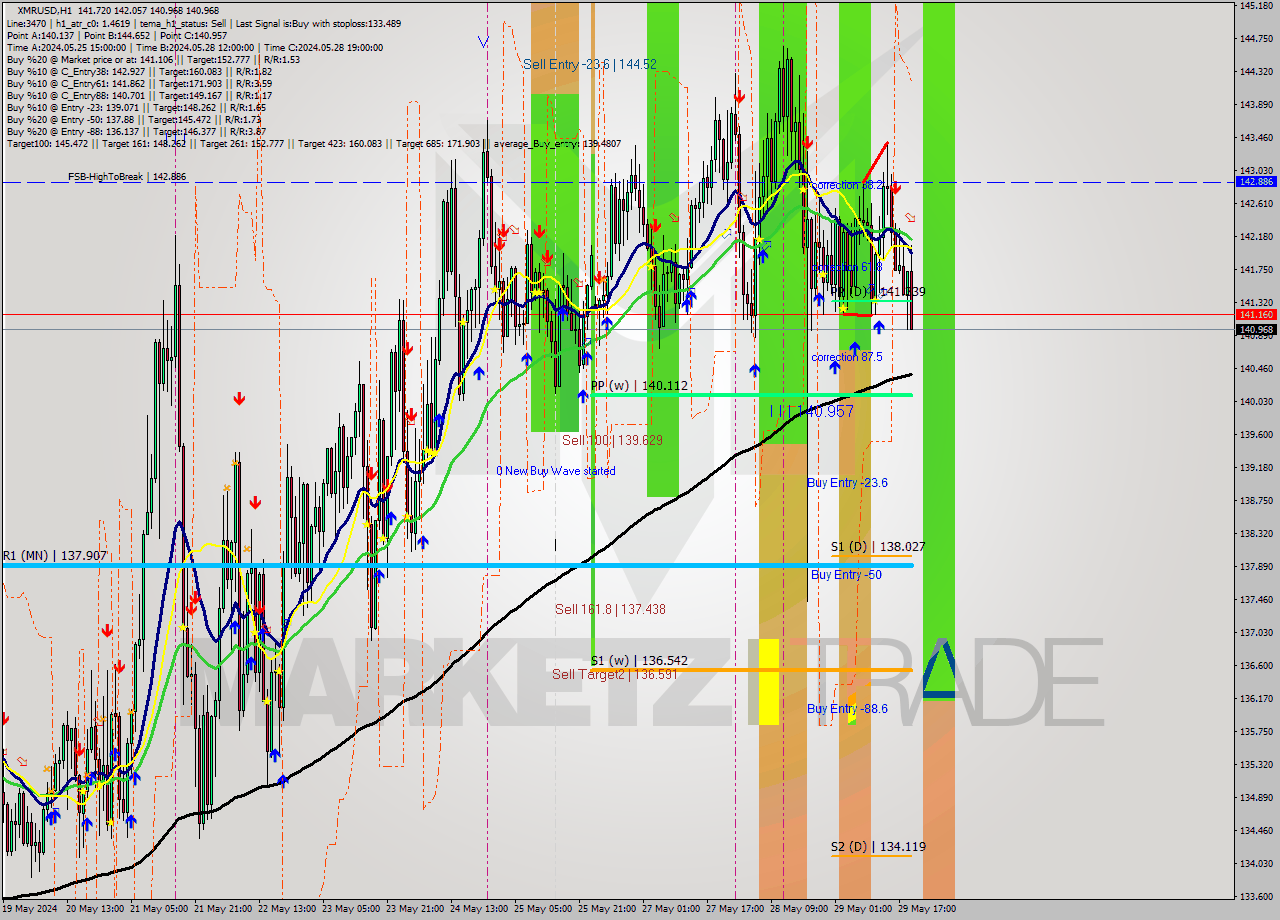Click the Sell Entry -23.6 | 144.52 label
Viewport: 1280px width, 920px height.
click(590, 64)
